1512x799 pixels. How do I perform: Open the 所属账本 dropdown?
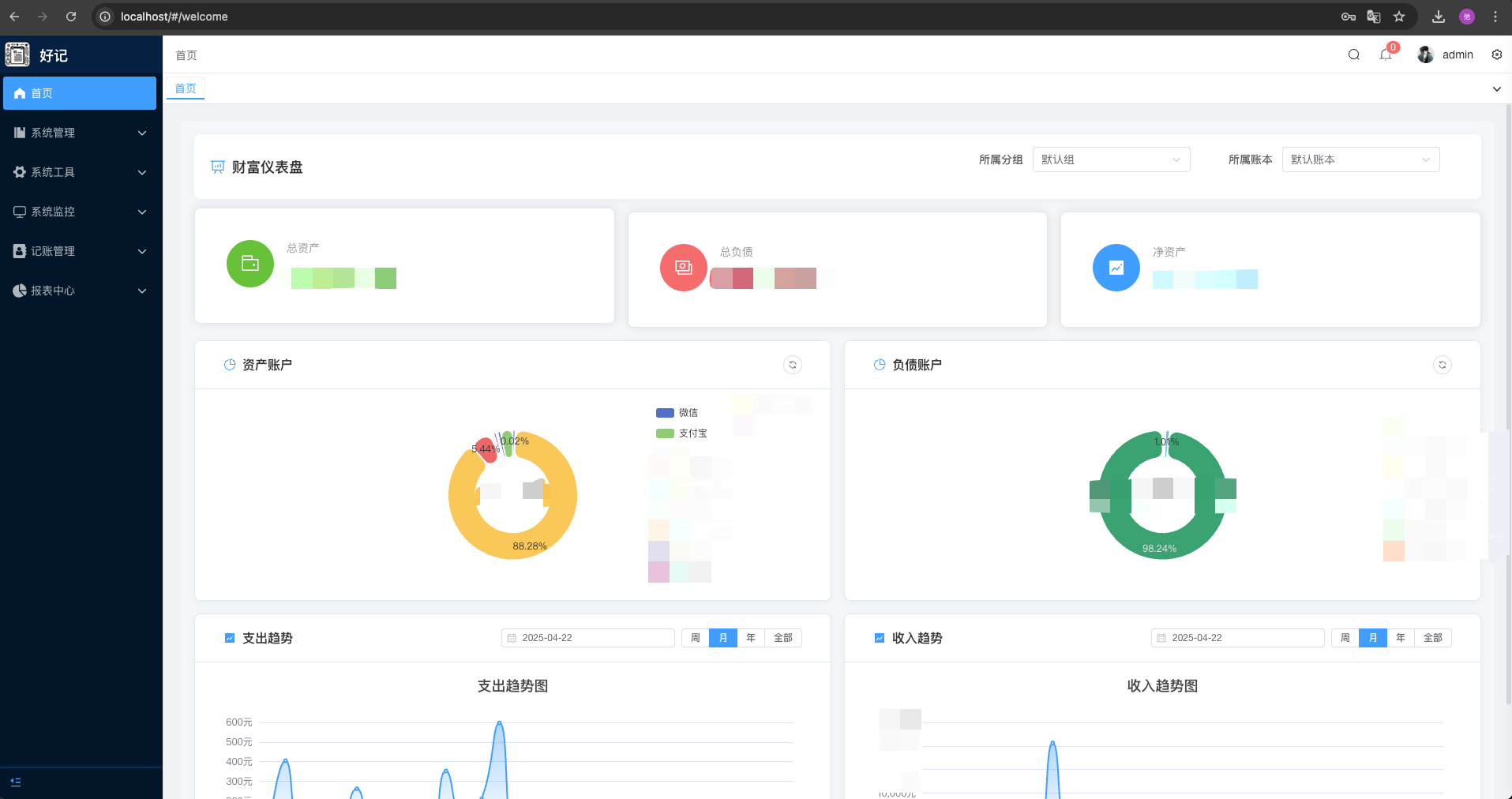1360,159
